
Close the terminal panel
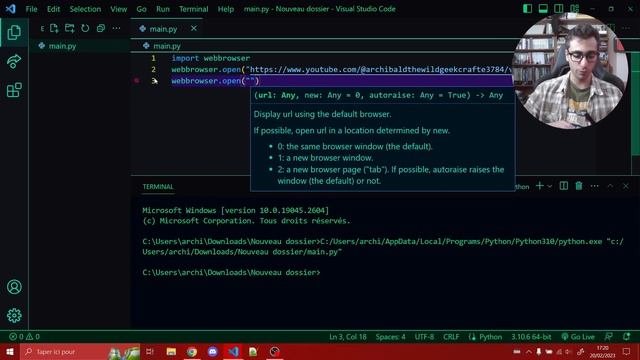626,186
